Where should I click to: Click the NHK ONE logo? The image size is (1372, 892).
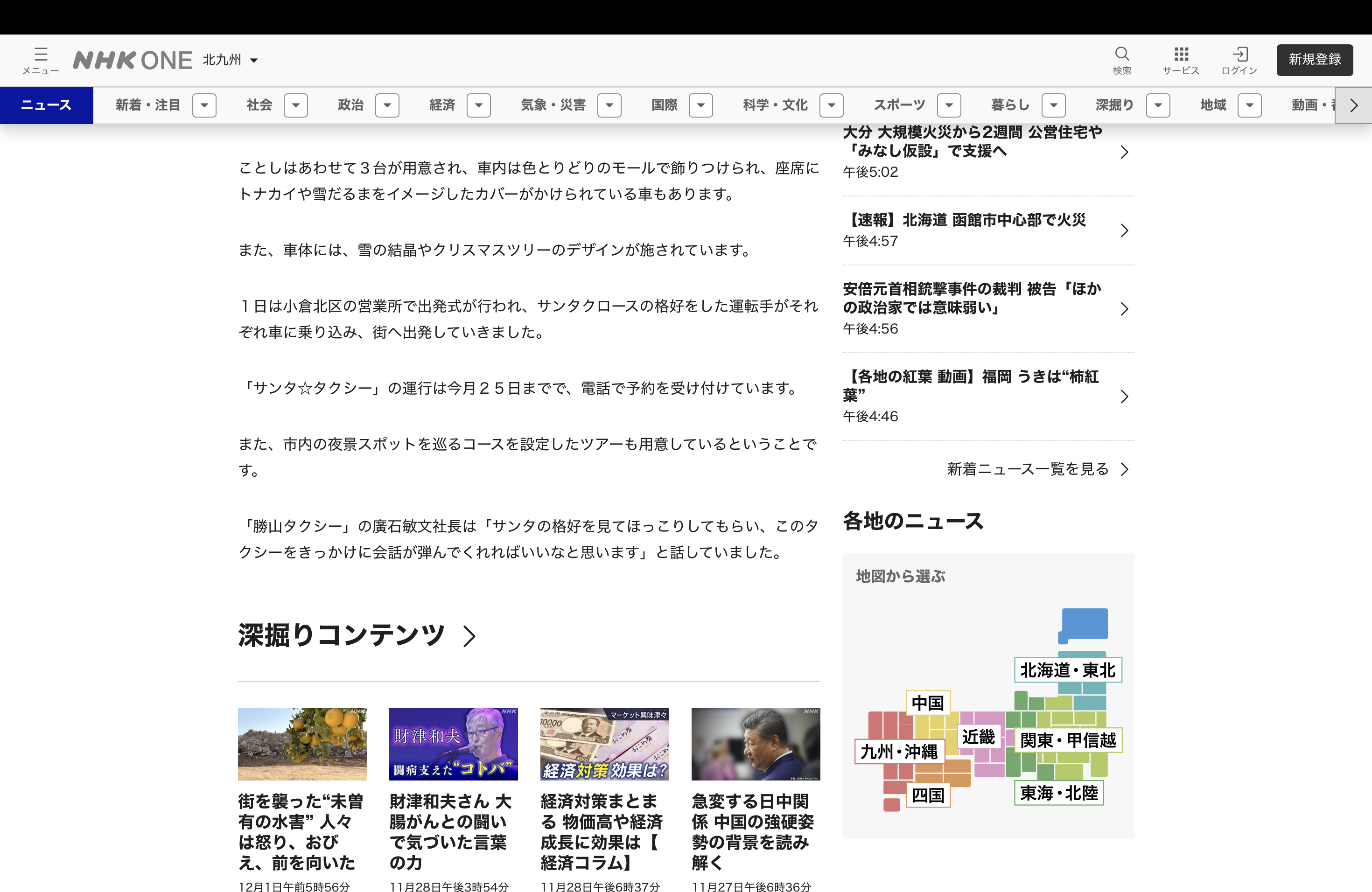pos(133,60)
